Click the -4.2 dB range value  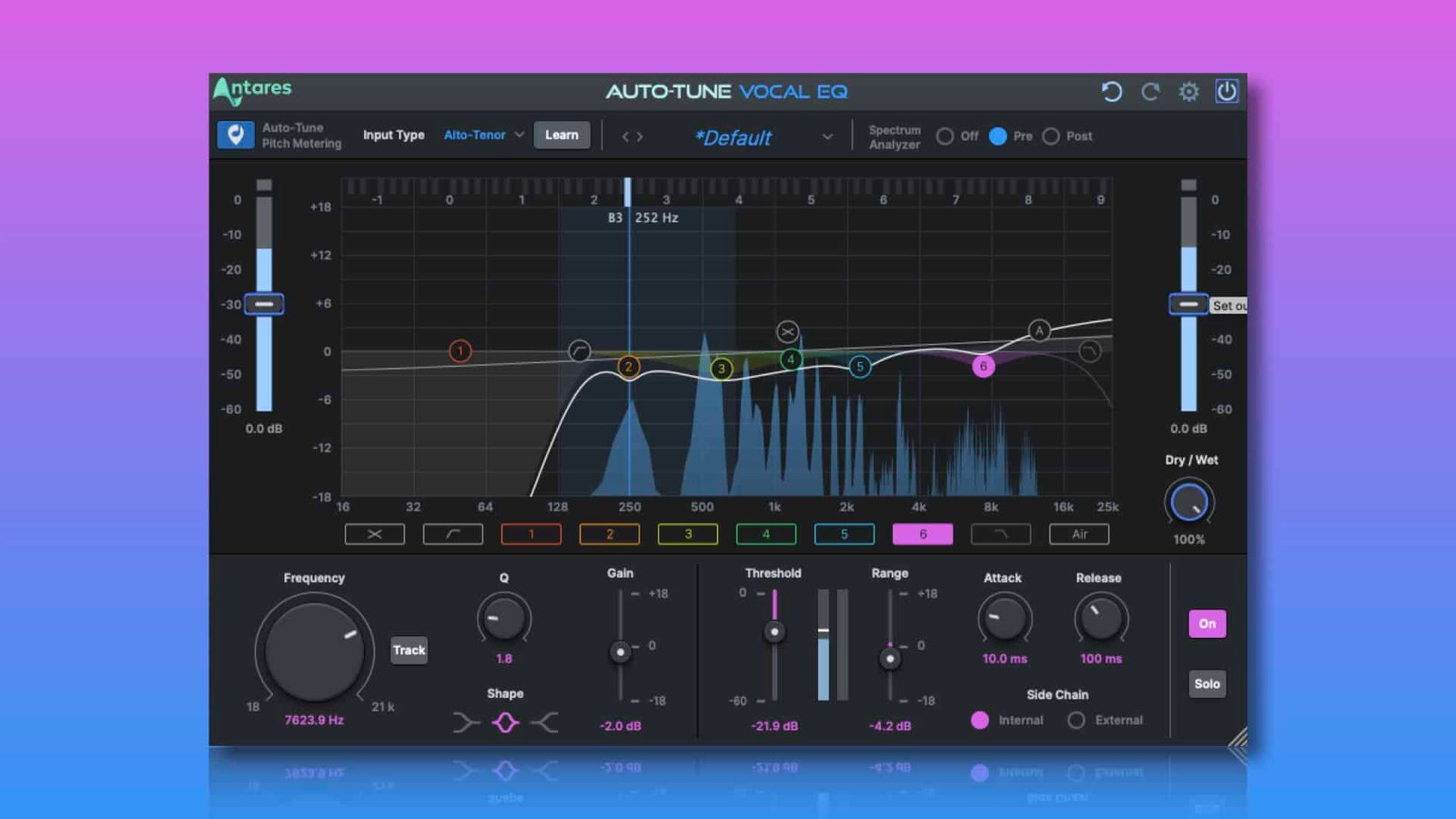click(x=890, y=726)
